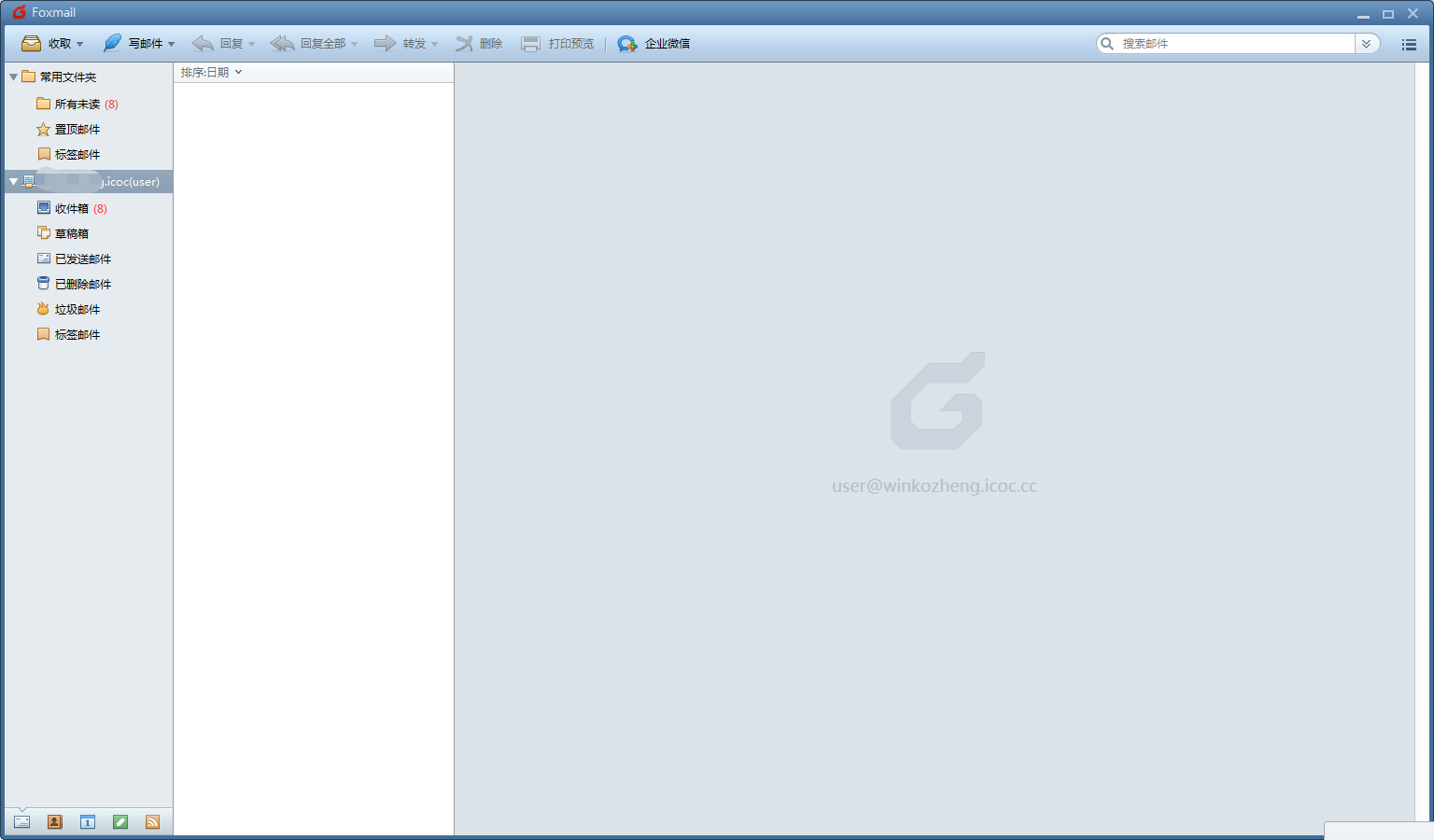Open 打印预览 print preview

pos(557,44)
